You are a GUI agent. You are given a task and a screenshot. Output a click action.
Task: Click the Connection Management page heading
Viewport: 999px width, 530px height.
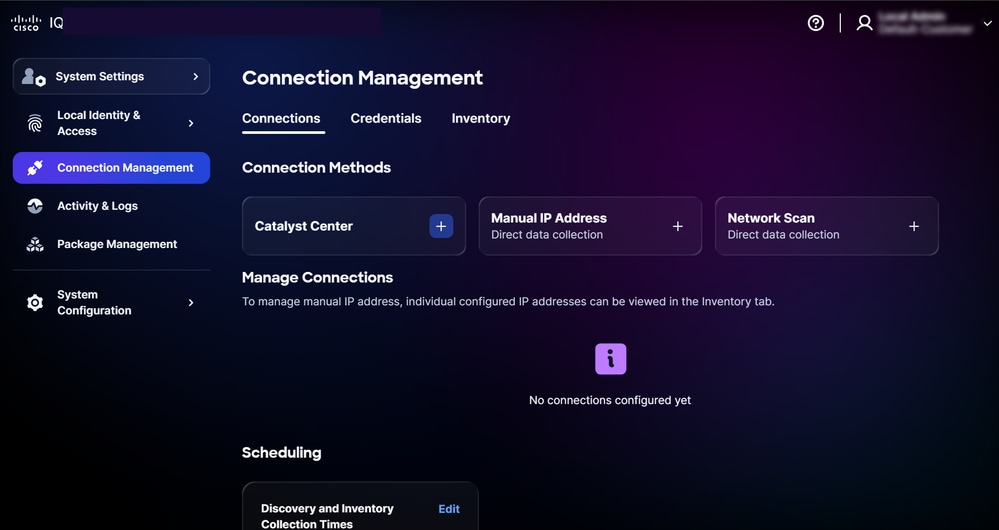pos(363,78)
